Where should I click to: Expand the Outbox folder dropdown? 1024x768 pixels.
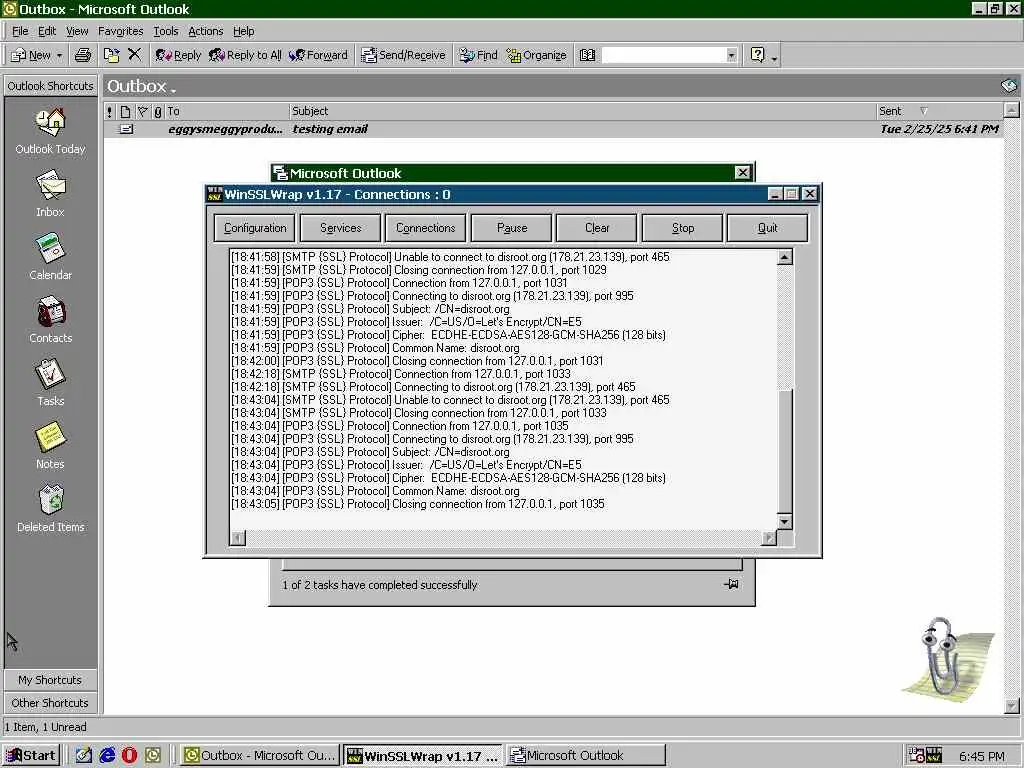click(x=174, y=89)
